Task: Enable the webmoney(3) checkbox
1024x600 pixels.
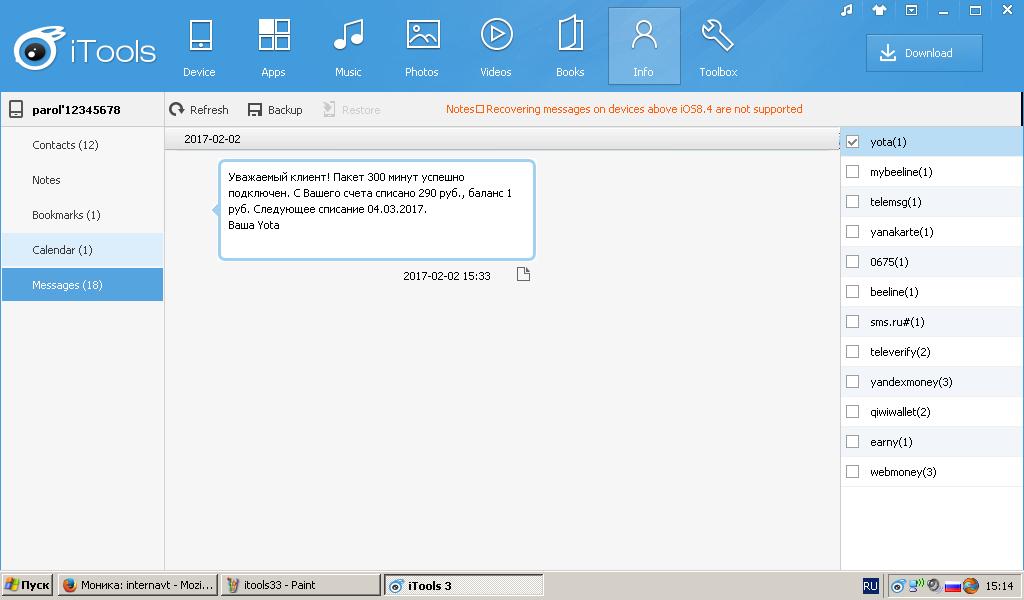Action: 852,472
